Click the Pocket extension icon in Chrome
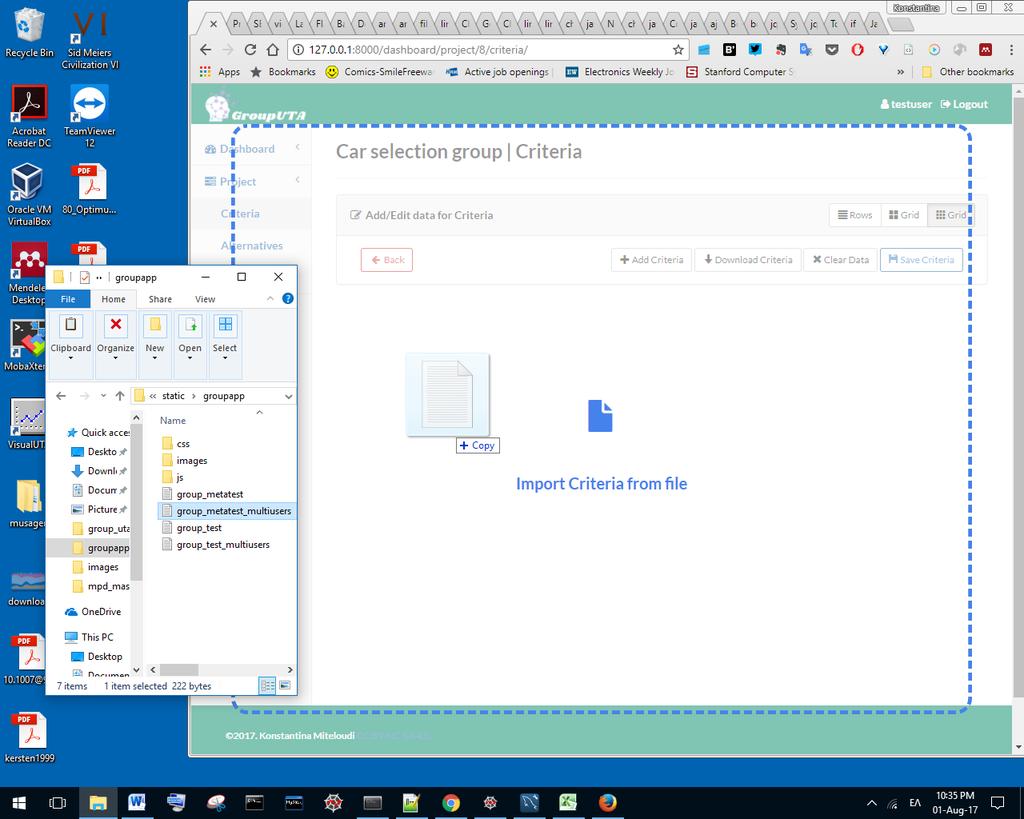Screen dimensions: 1024x819 (x=831, y=50)
